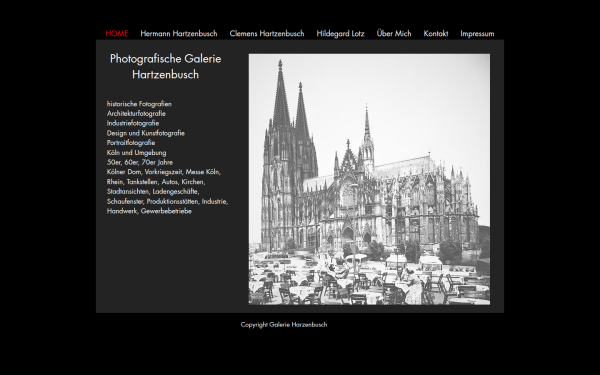Click the text 'Architekturfotografie'
Screen dimensions: 600x375
(136, 114)
